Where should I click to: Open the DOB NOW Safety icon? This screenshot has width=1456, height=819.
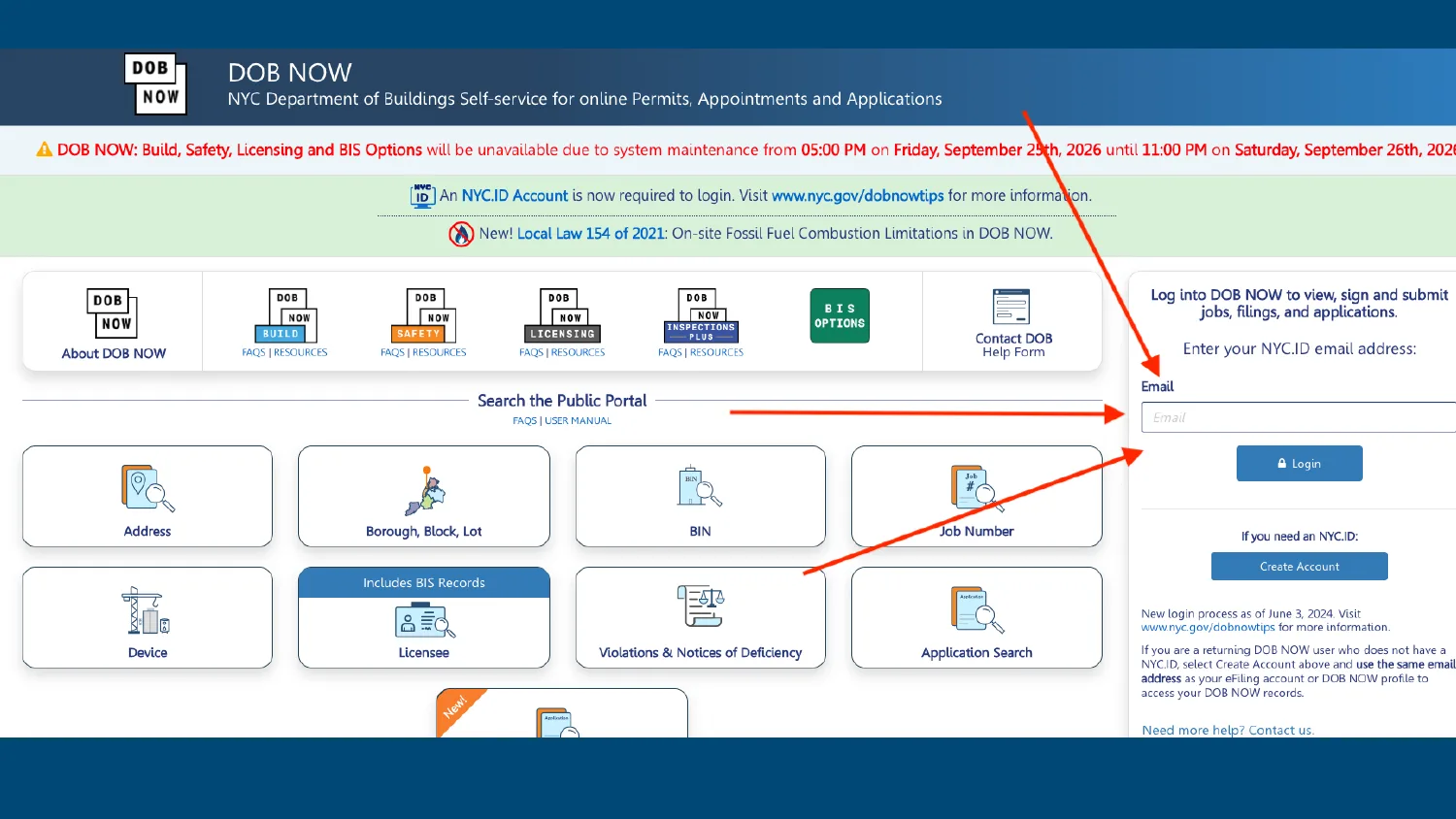tap(424, 315)
